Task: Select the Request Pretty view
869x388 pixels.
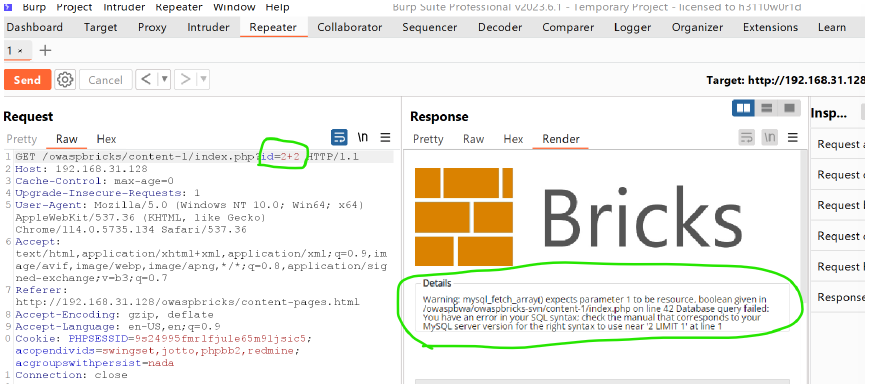Action: pos(22,139)
